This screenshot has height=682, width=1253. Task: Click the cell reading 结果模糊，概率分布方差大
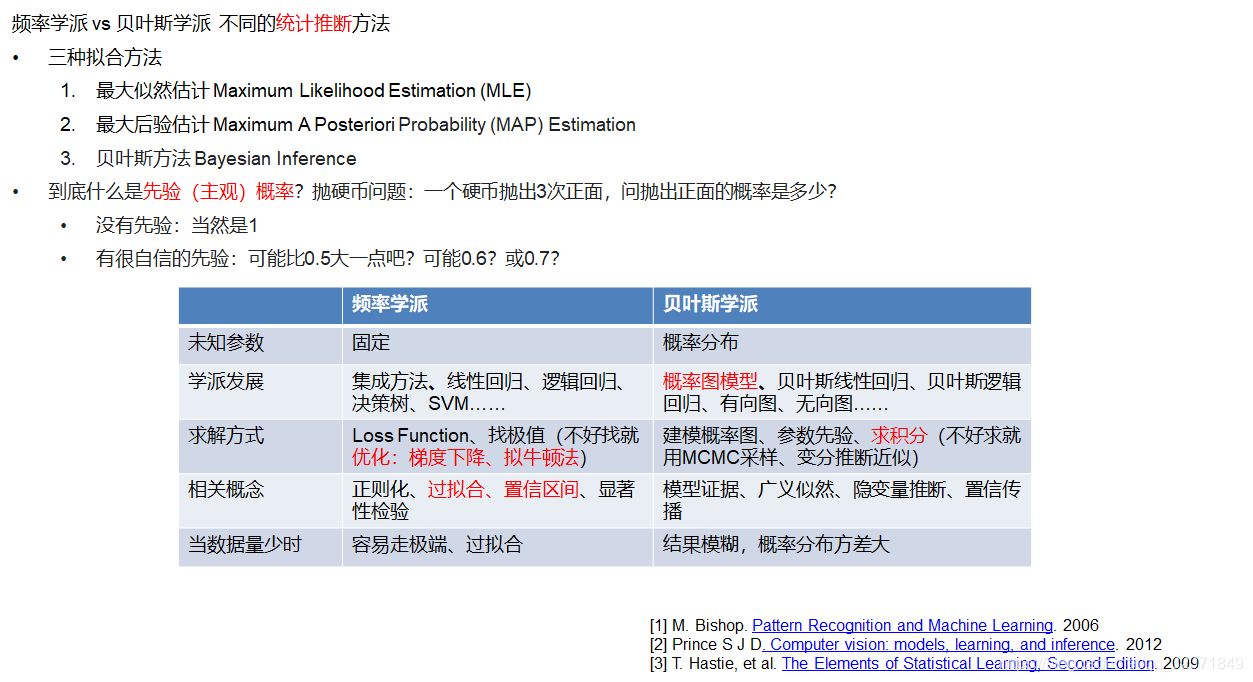pyautogui.click(x=842, y=546)
